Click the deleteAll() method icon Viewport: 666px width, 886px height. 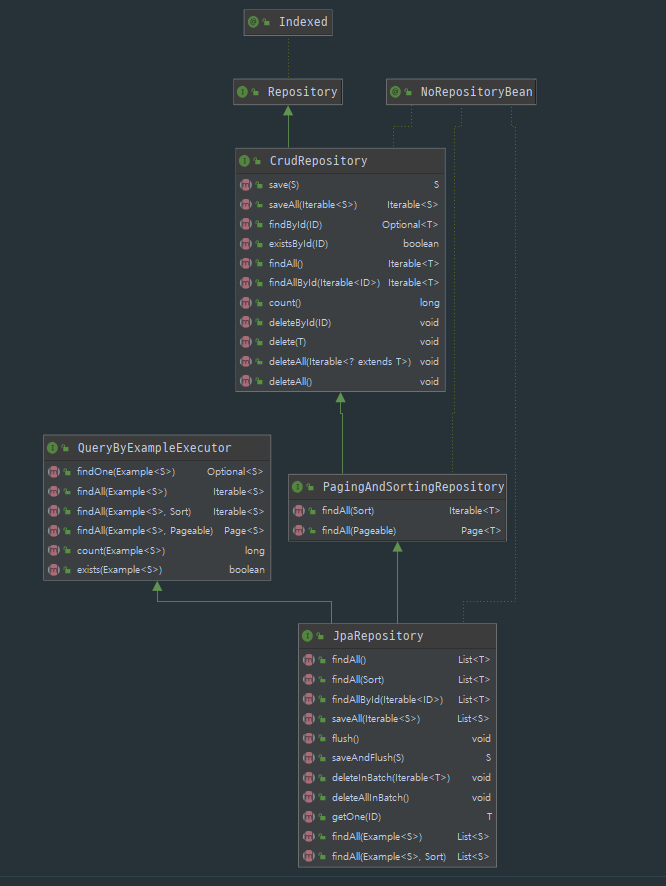[245, 381]
